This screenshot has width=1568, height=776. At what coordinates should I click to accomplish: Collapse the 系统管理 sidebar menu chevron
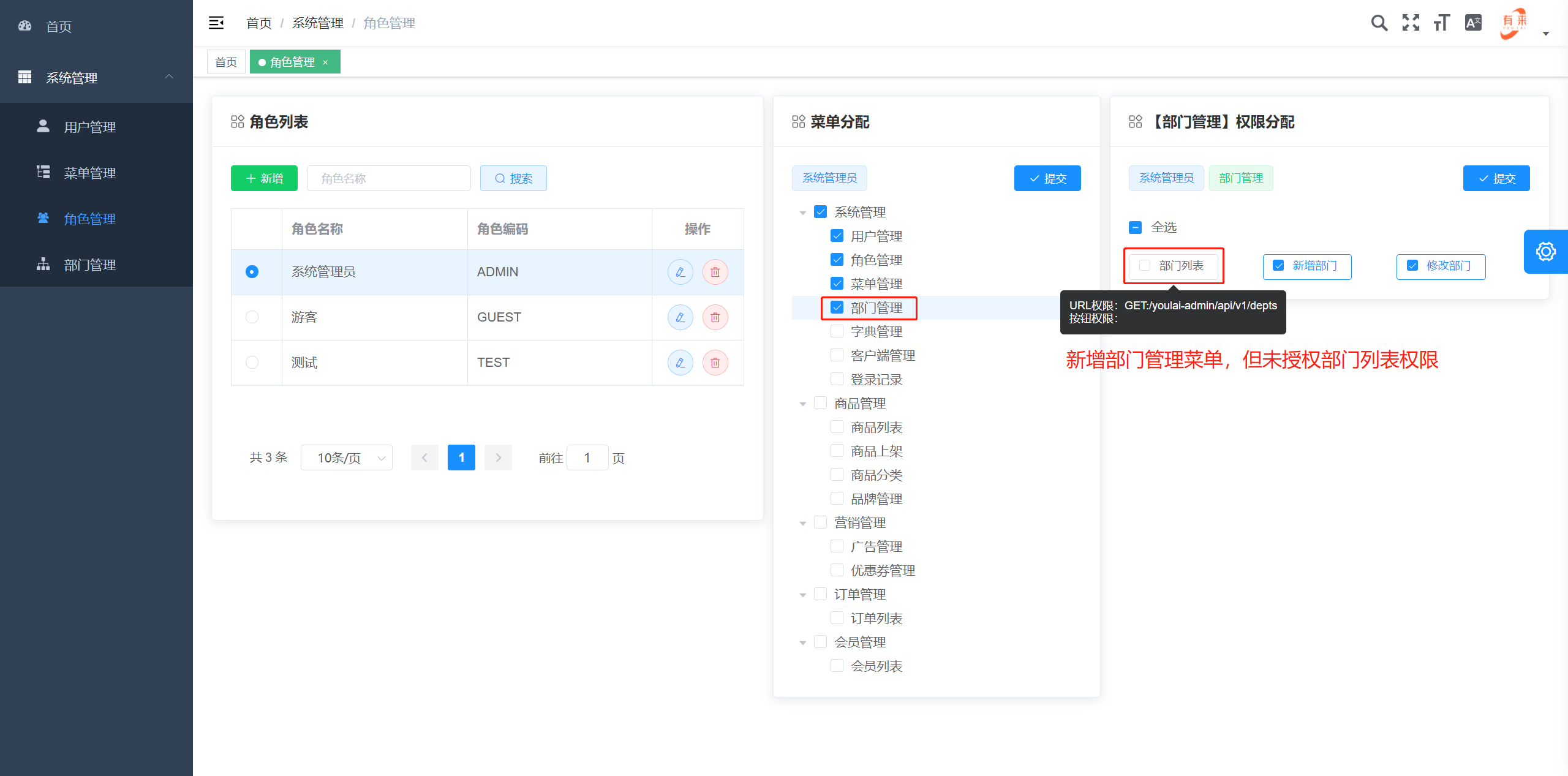[x=169, y=77]
